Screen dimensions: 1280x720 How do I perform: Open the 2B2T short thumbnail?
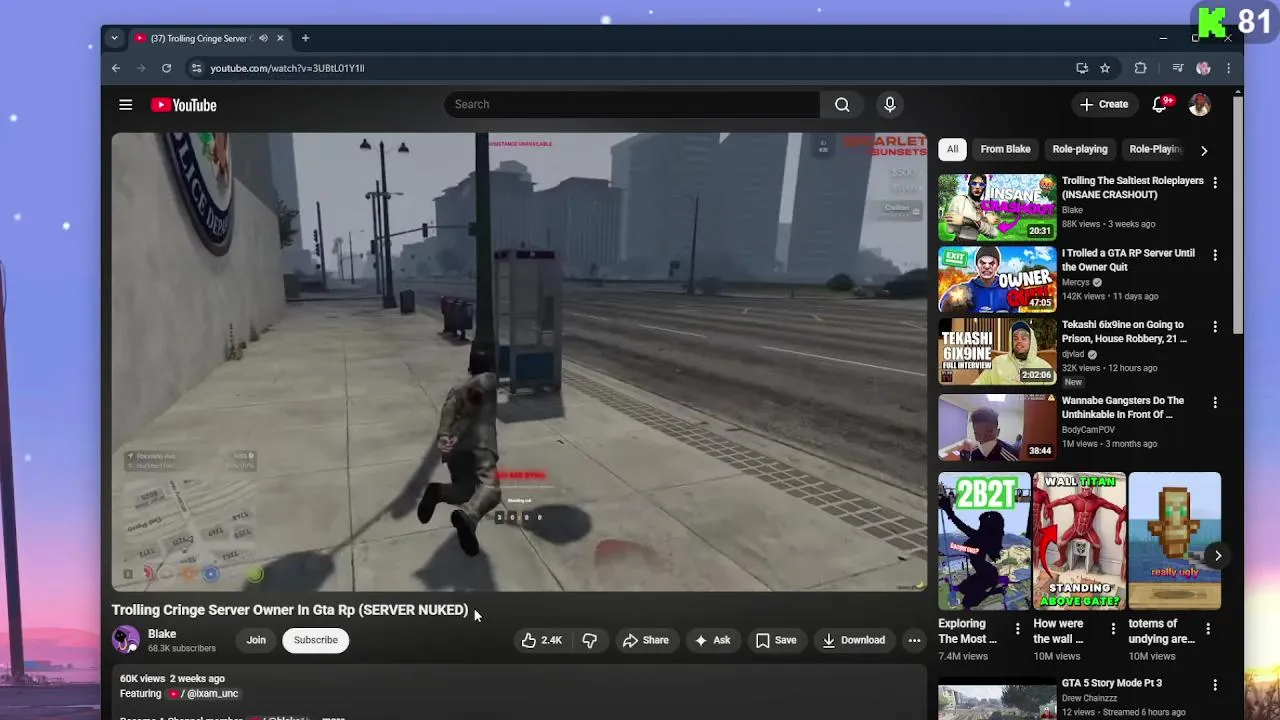coord(984,541)
